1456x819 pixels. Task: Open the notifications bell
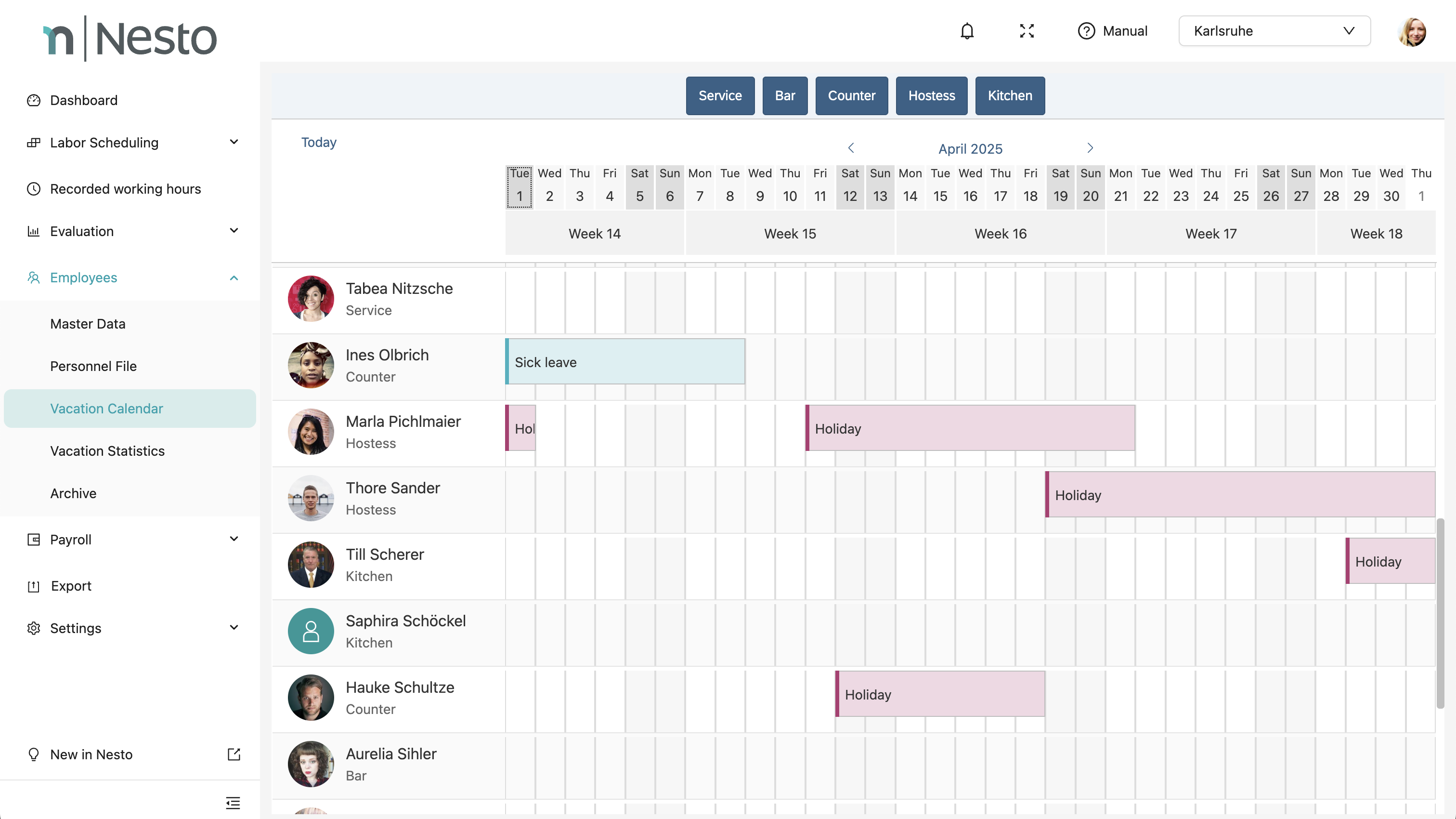pos(967,31)
